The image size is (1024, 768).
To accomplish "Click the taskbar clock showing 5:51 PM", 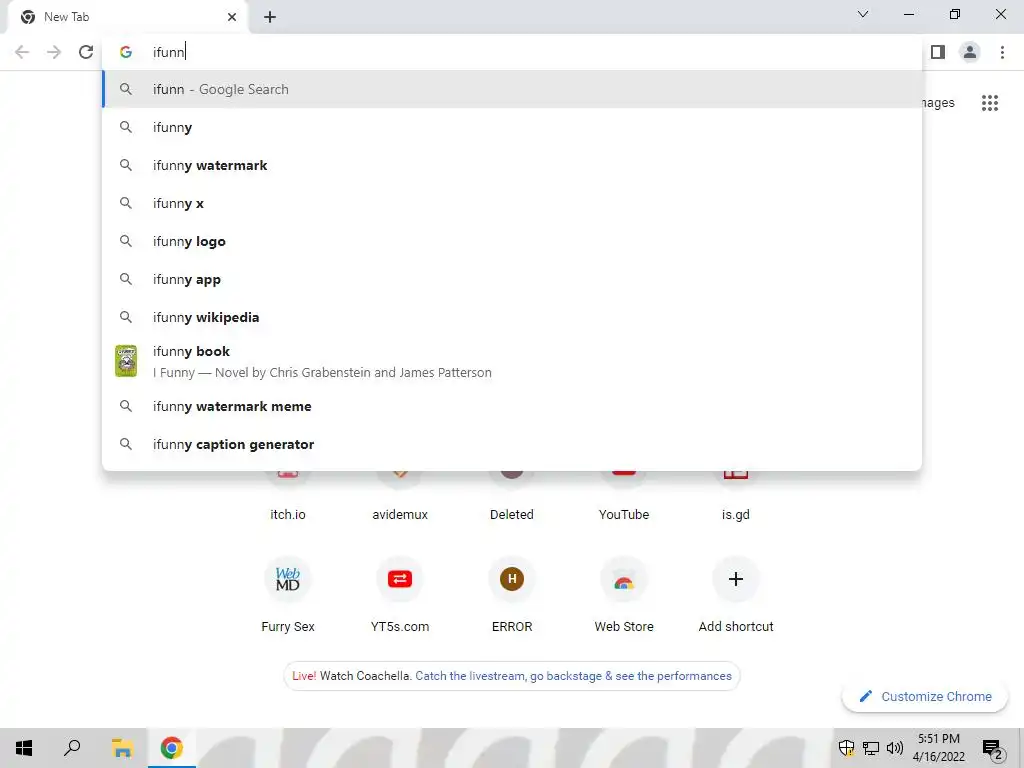I will point(938,748).
